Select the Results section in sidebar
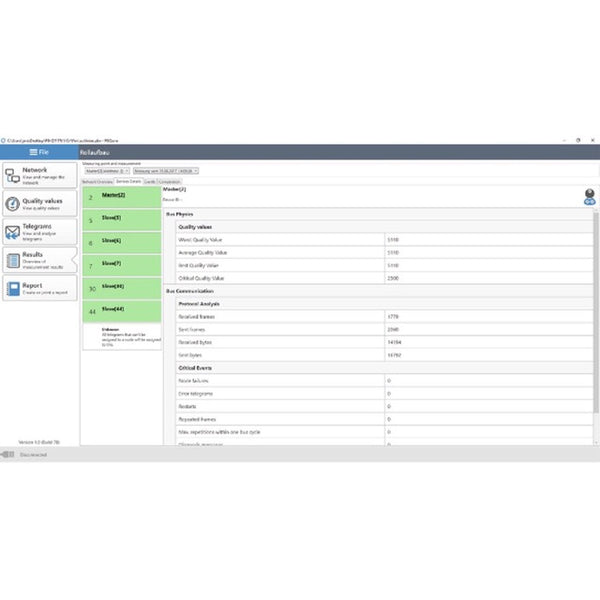The height and width of the screenshot is (600, 600). (x=40, y=260)
